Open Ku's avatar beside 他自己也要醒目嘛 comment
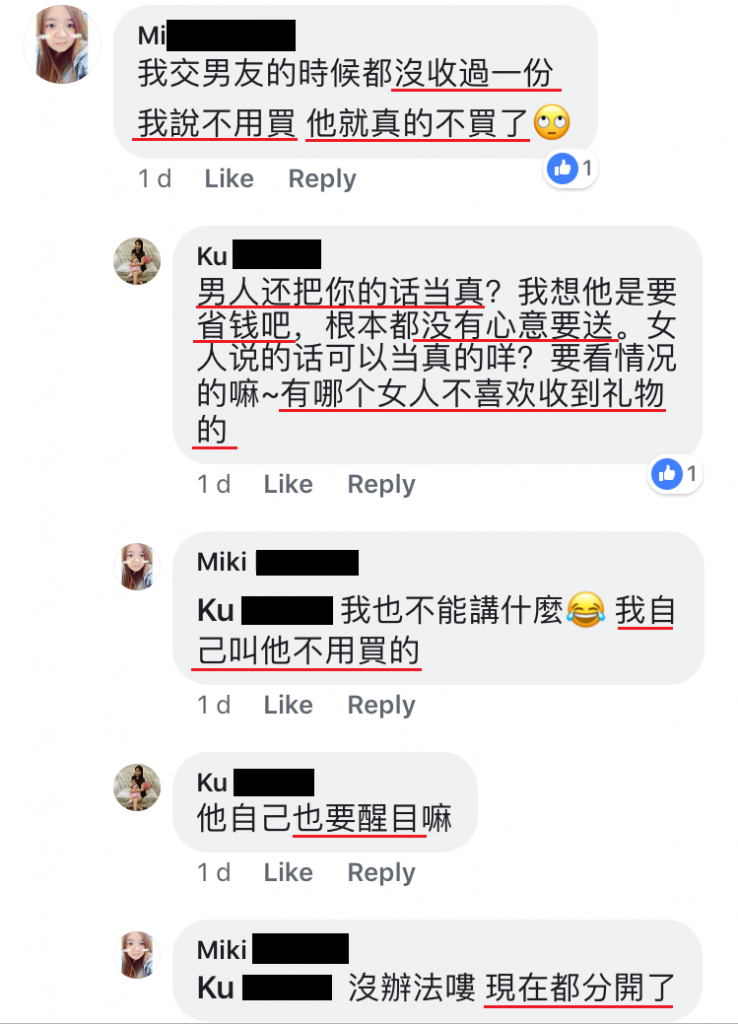The width and height of the screenshot is (738, 1024). tap(136, 787)
